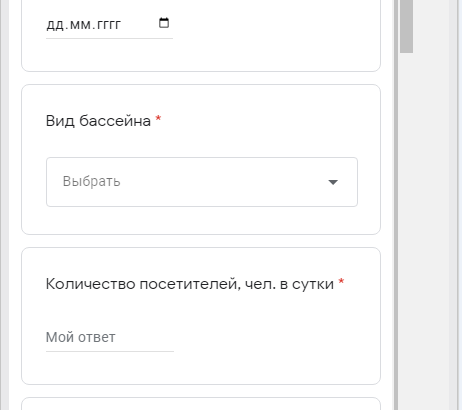Focus the 'Мой ответ' visitors count field
462x410 pixels.
click(x=110, y=337)
